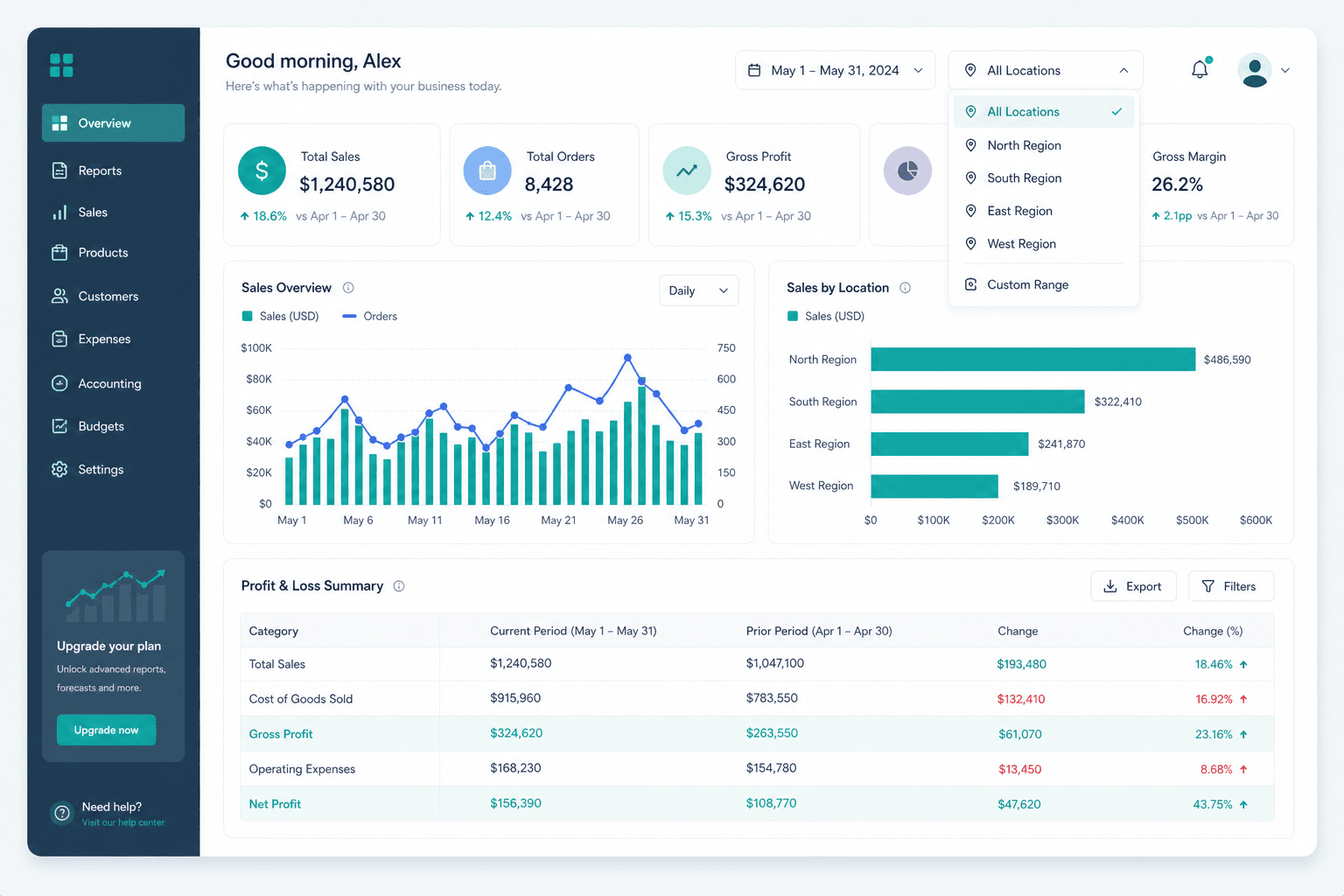Viewport: 1344px width, 896px height.
Task: Open Customers page label
Action: point(108,297)
